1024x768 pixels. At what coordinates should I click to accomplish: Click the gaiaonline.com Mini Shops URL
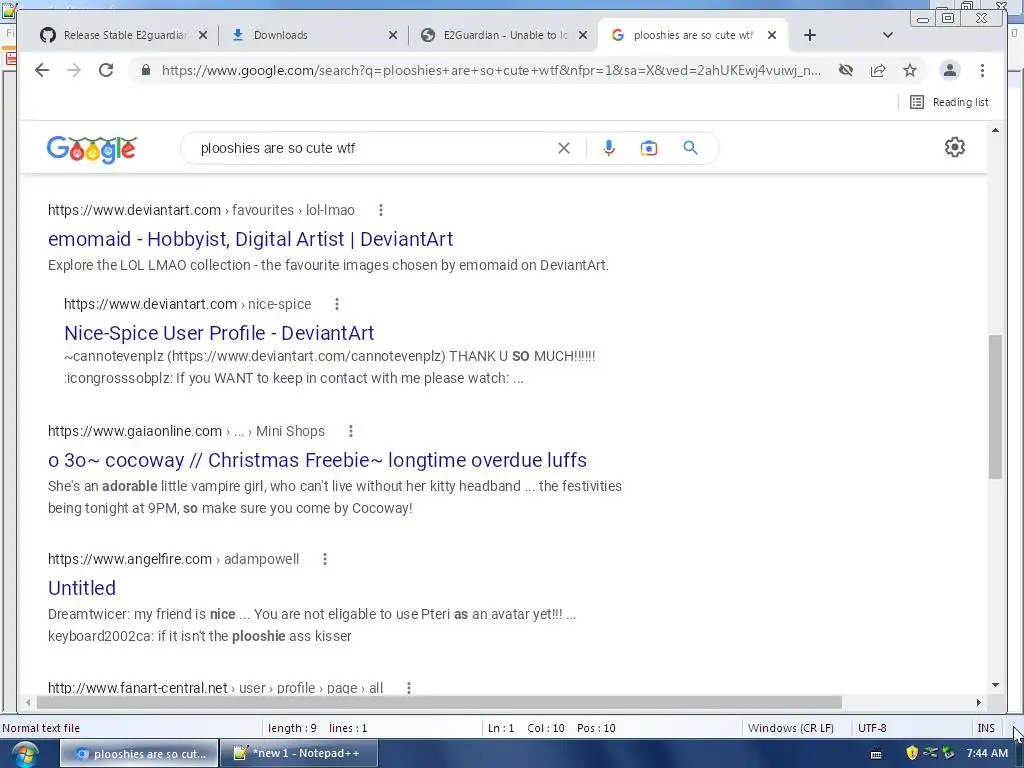click(186, 431)
